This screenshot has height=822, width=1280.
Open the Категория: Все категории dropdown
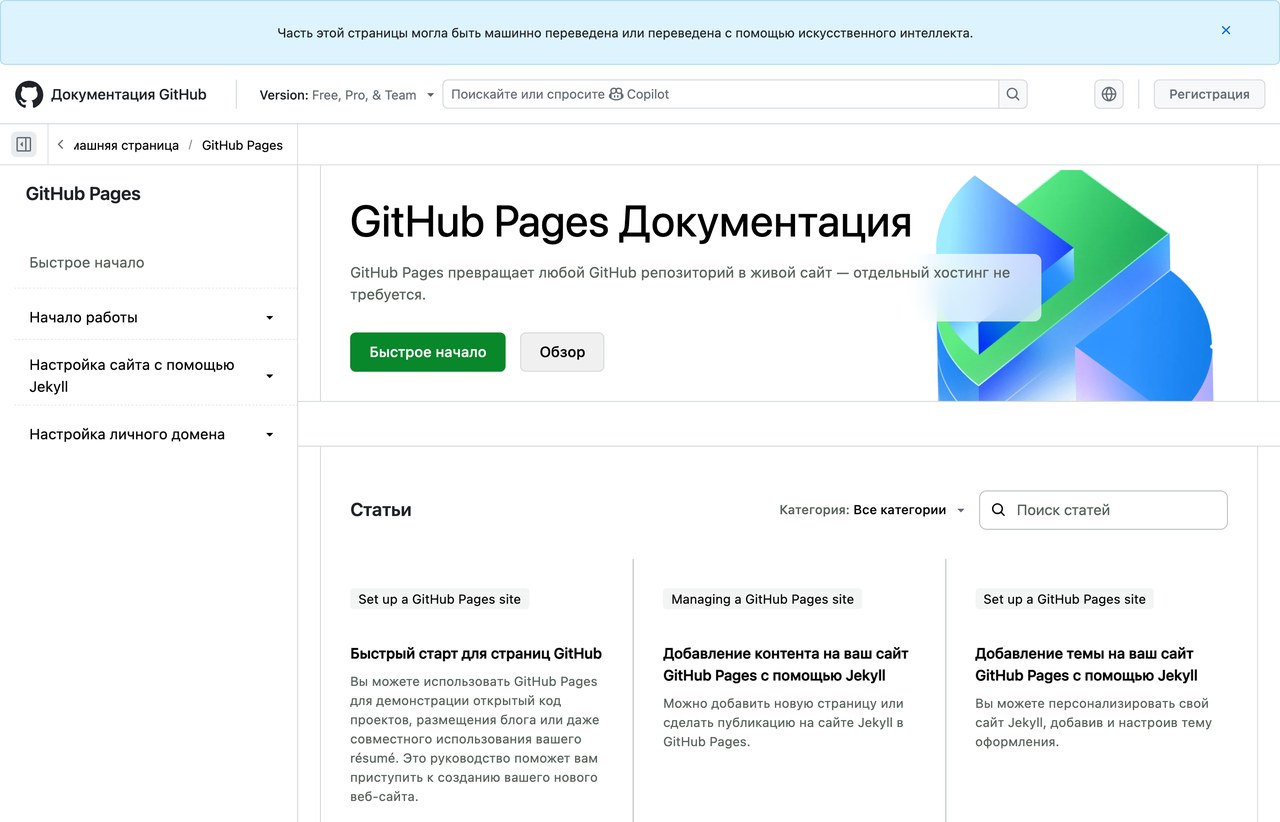point(873,510)
